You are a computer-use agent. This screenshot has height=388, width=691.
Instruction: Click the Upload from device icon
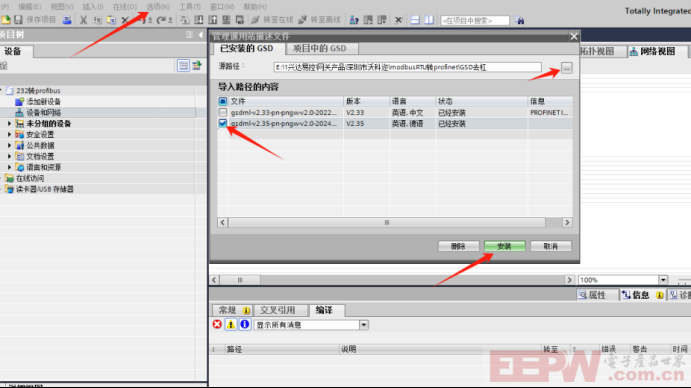click(x=213, y=20)
